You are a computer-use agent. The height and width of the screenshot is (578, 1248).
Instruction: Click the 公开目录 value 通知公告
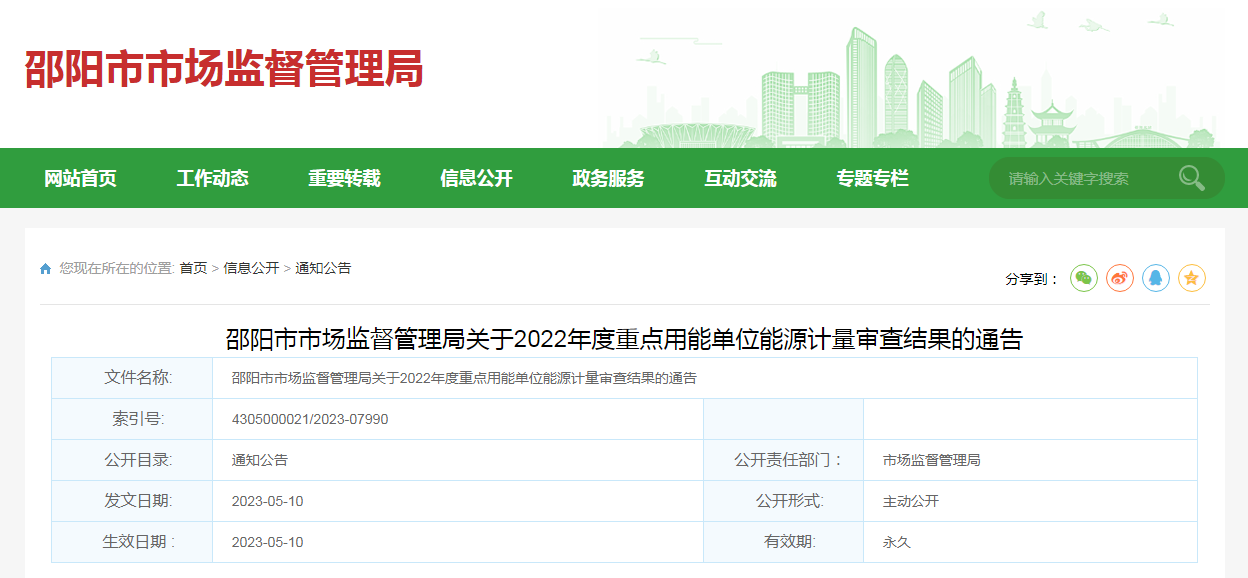point(259,460)
